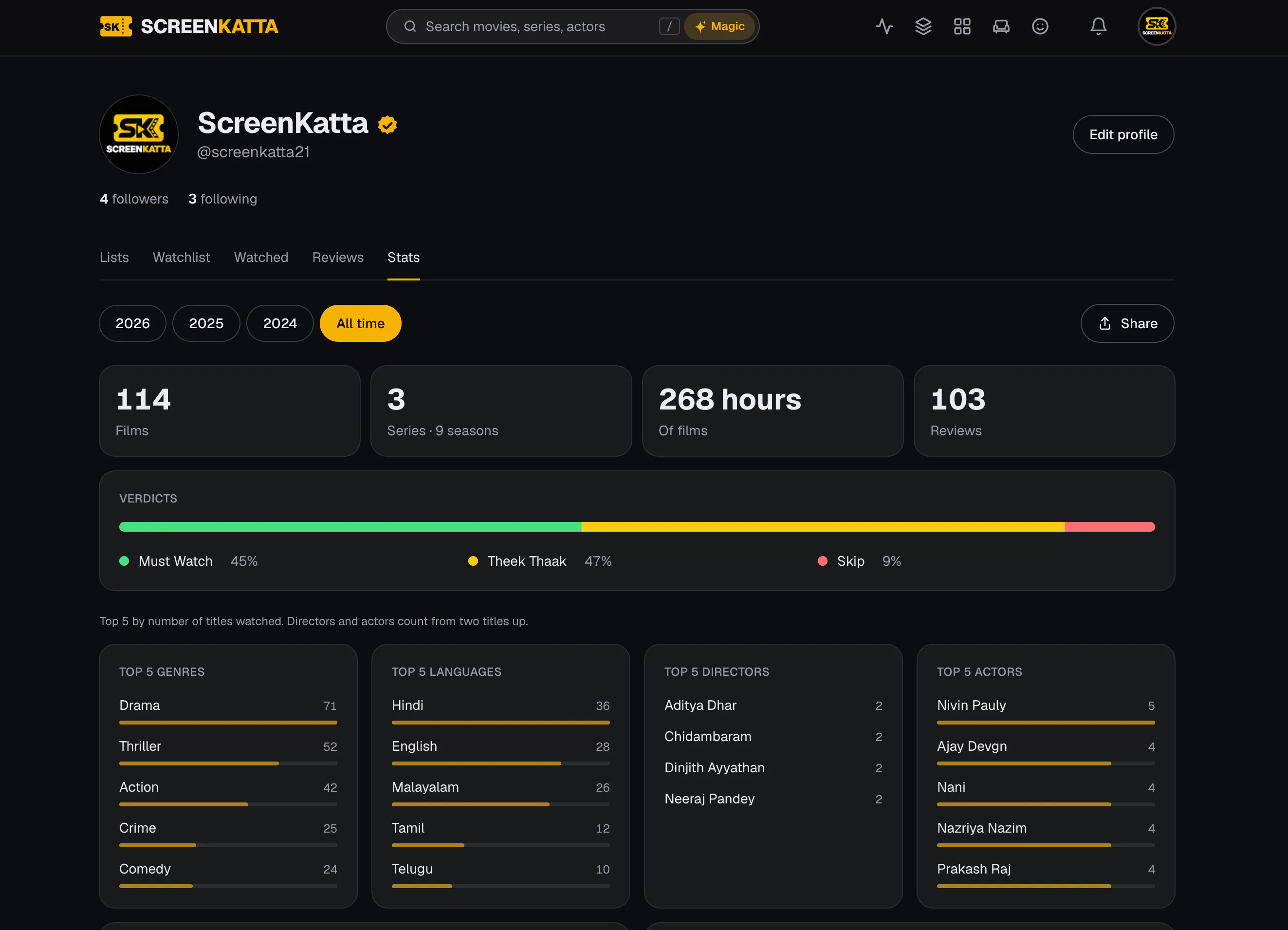Select the 2026 year filter
The height and width of the screenshot is (930, 1288).
(132, 323)
